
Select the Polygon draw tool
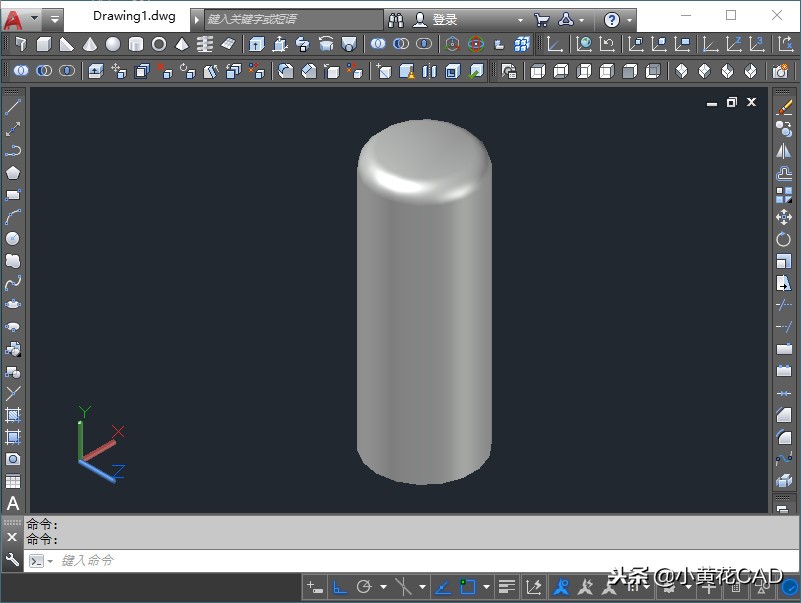(x=13, y=173)
